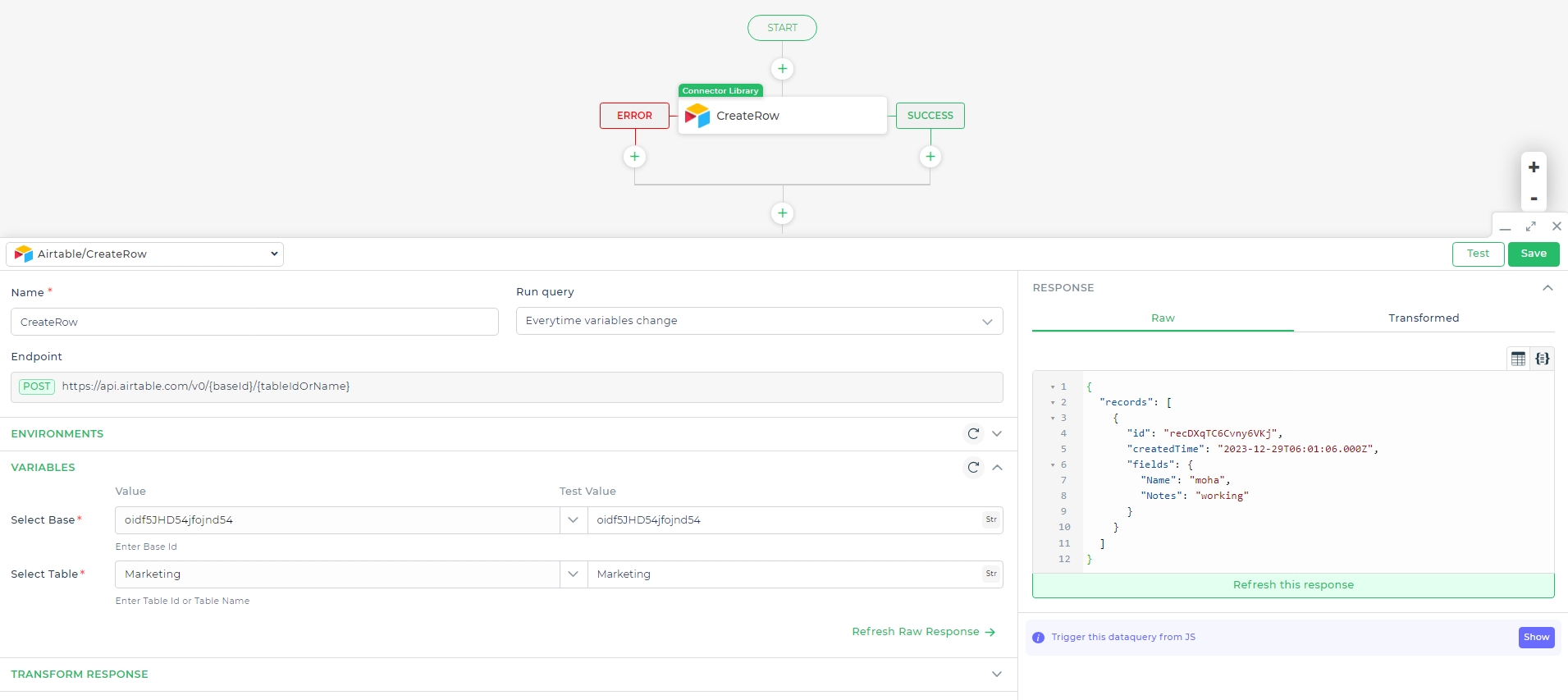Image resolution: width=1568 pixels, height=700 pixels.
Task: Click the Connector Library tag
Action: click(720, 90)
